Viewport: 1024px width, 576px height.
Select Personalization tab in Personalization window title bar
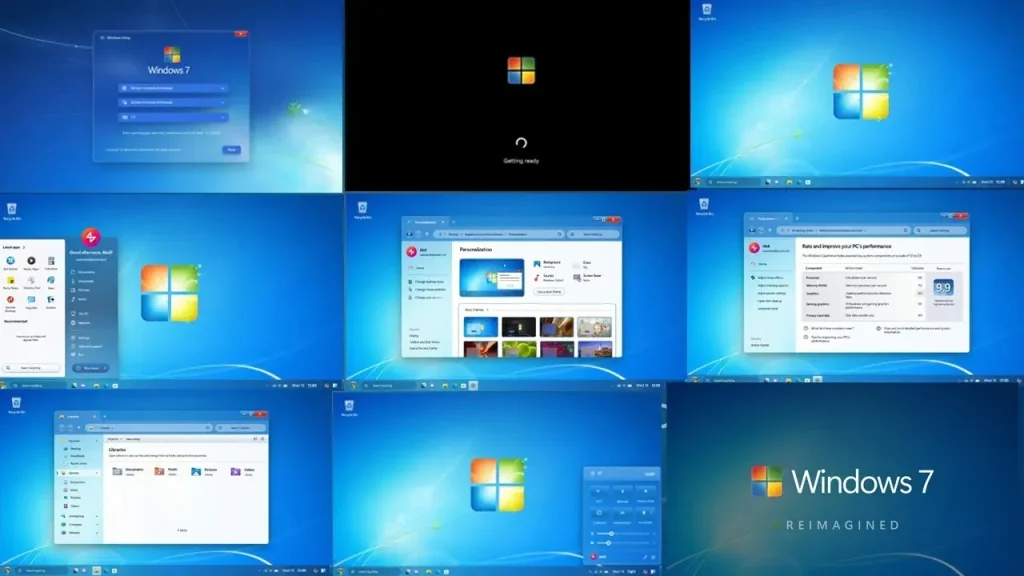click(x=424, y=222)
